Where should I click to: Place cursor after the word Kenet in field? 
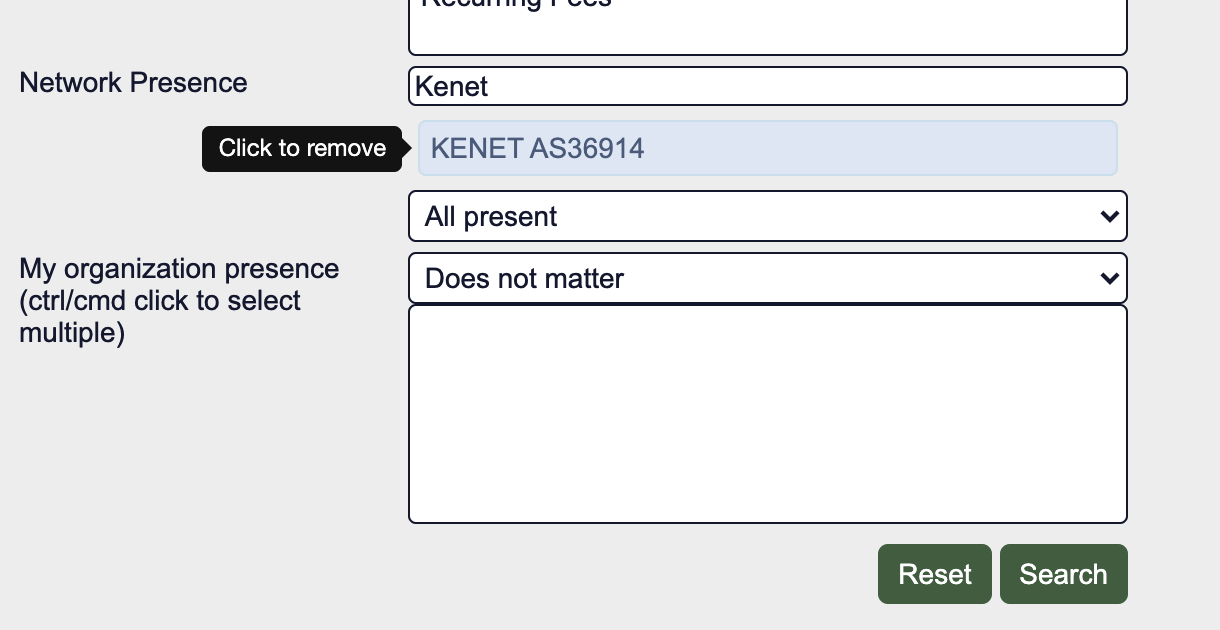click(x=490, y=86)
